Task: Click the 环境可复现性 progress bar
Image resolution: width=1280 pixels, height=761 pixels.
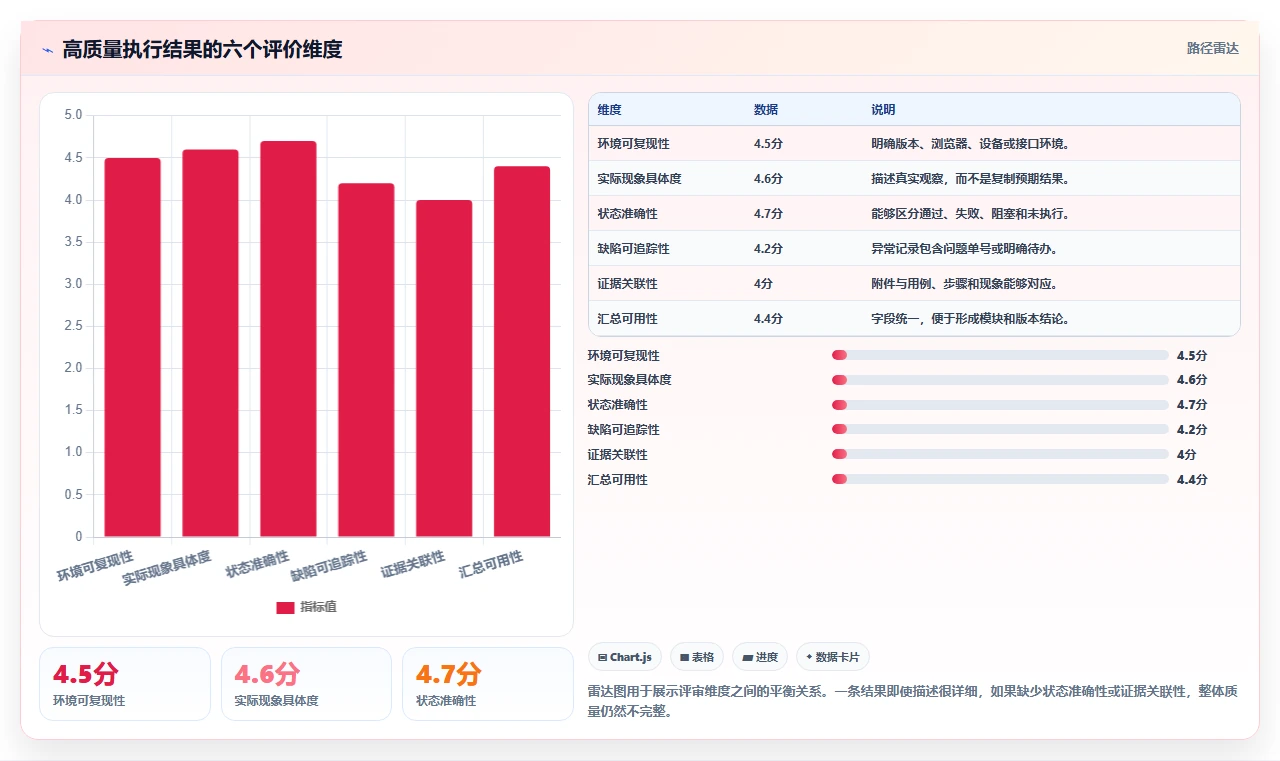Action: [x=1000, y=355]
